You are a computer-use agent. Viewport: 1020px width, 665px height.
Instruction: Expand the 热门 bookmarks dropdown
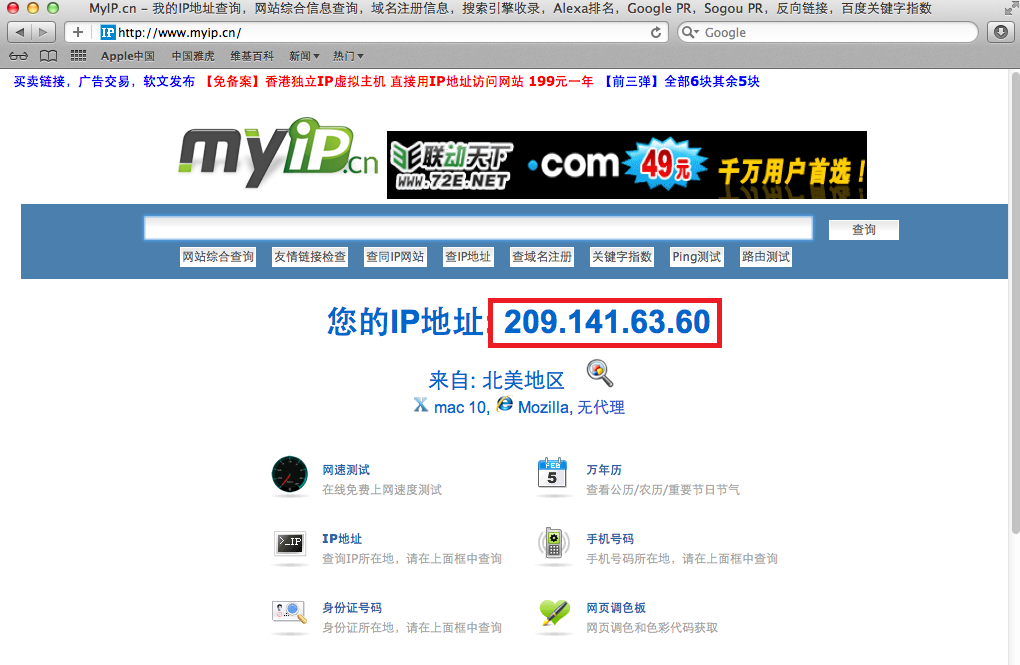tap(348, 56)
